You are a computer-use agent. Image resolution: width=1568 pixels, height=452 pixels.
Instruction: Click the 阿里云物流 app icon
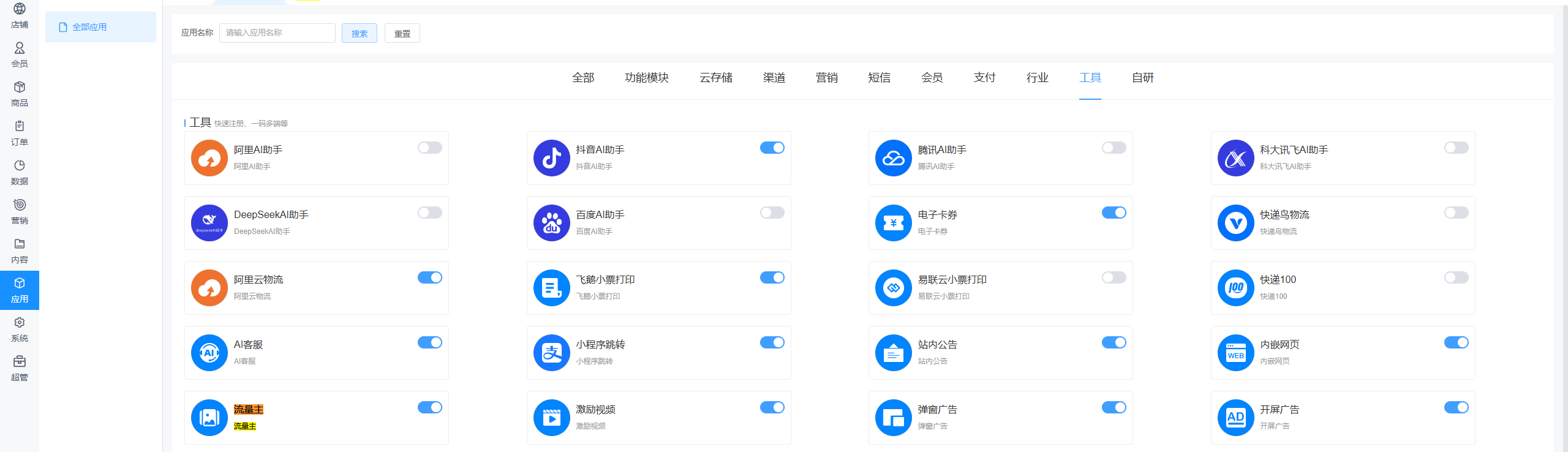click(209, 288)
